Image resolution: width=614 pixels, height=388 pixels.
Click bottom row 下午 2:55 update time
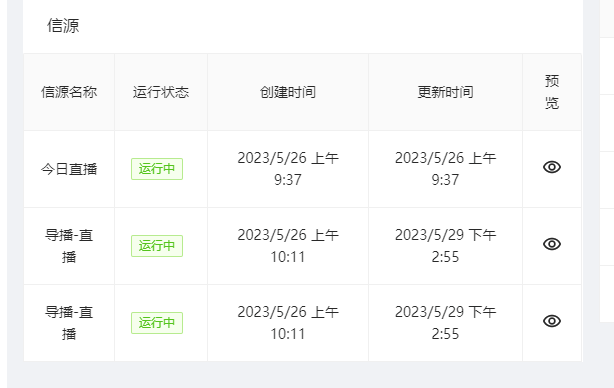(x=445, y=323)
